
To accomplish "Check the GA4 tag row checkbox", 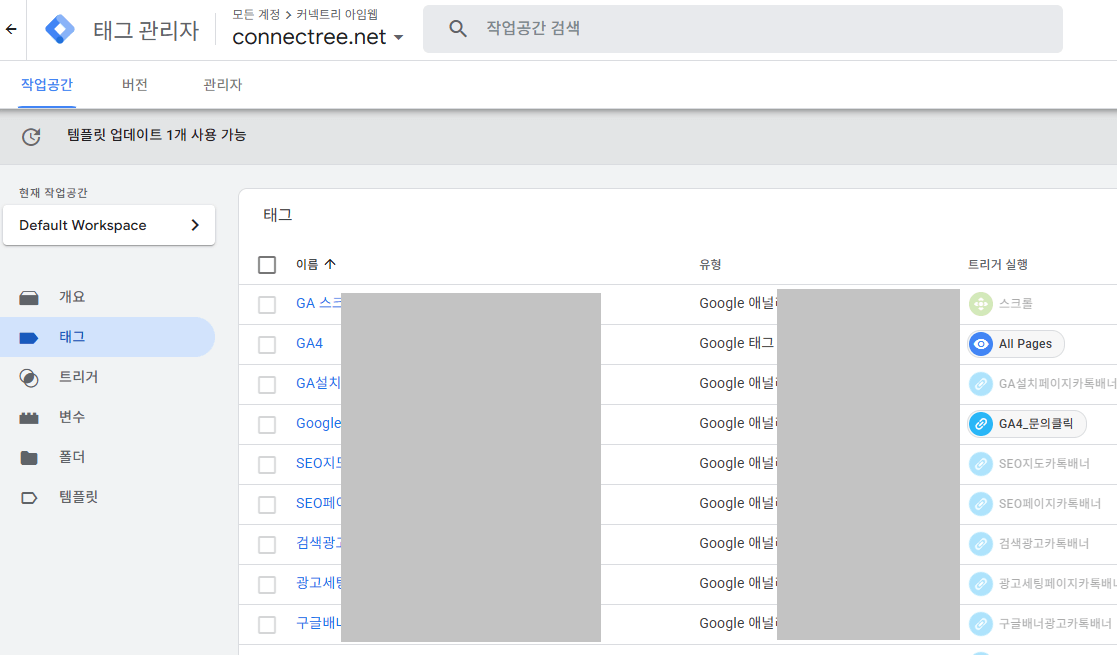I will (x=266, y=344).
